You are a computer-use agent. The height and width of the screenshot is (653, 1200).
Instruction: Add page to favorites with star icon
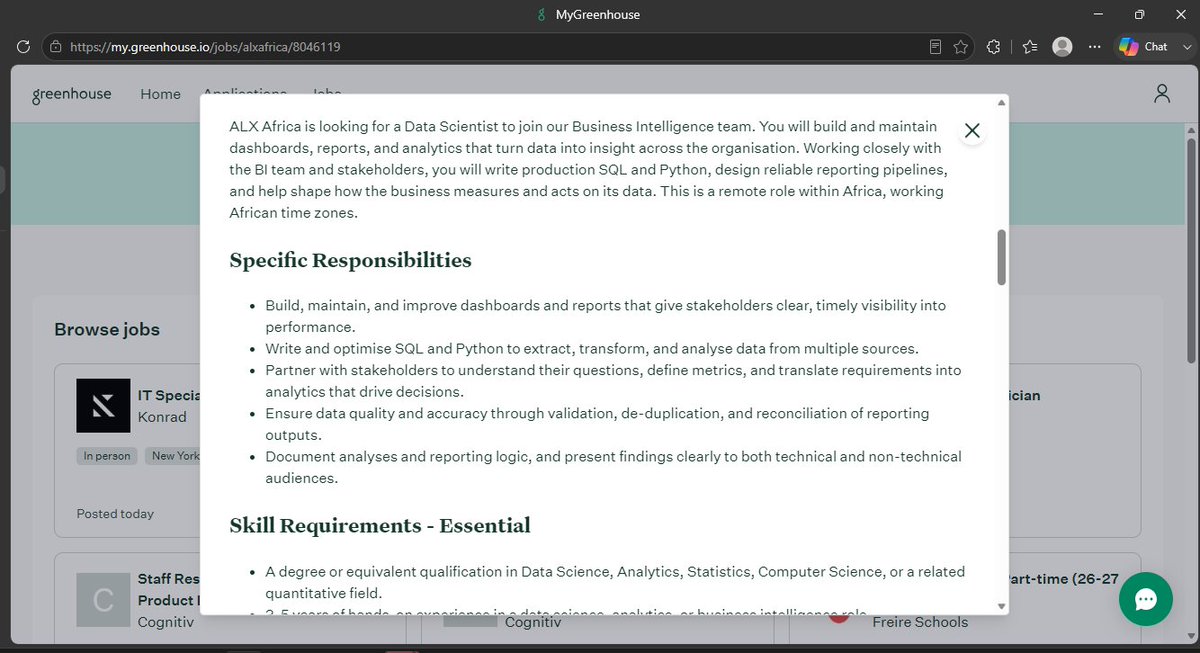[x=961, y=46]
